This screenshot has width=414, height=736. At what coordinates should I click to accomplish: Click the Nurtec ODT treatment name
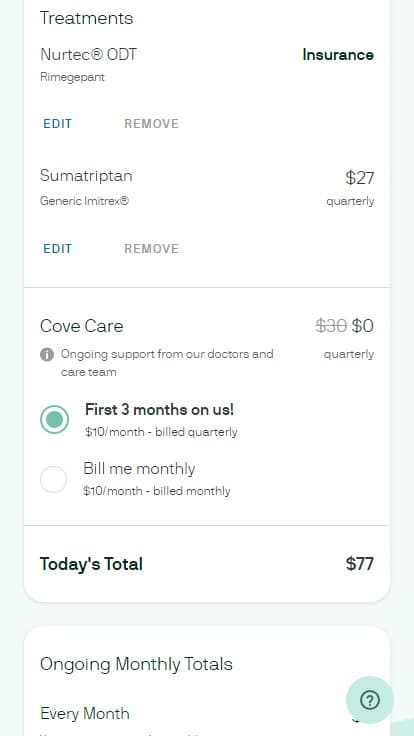(x=88, y=54)
